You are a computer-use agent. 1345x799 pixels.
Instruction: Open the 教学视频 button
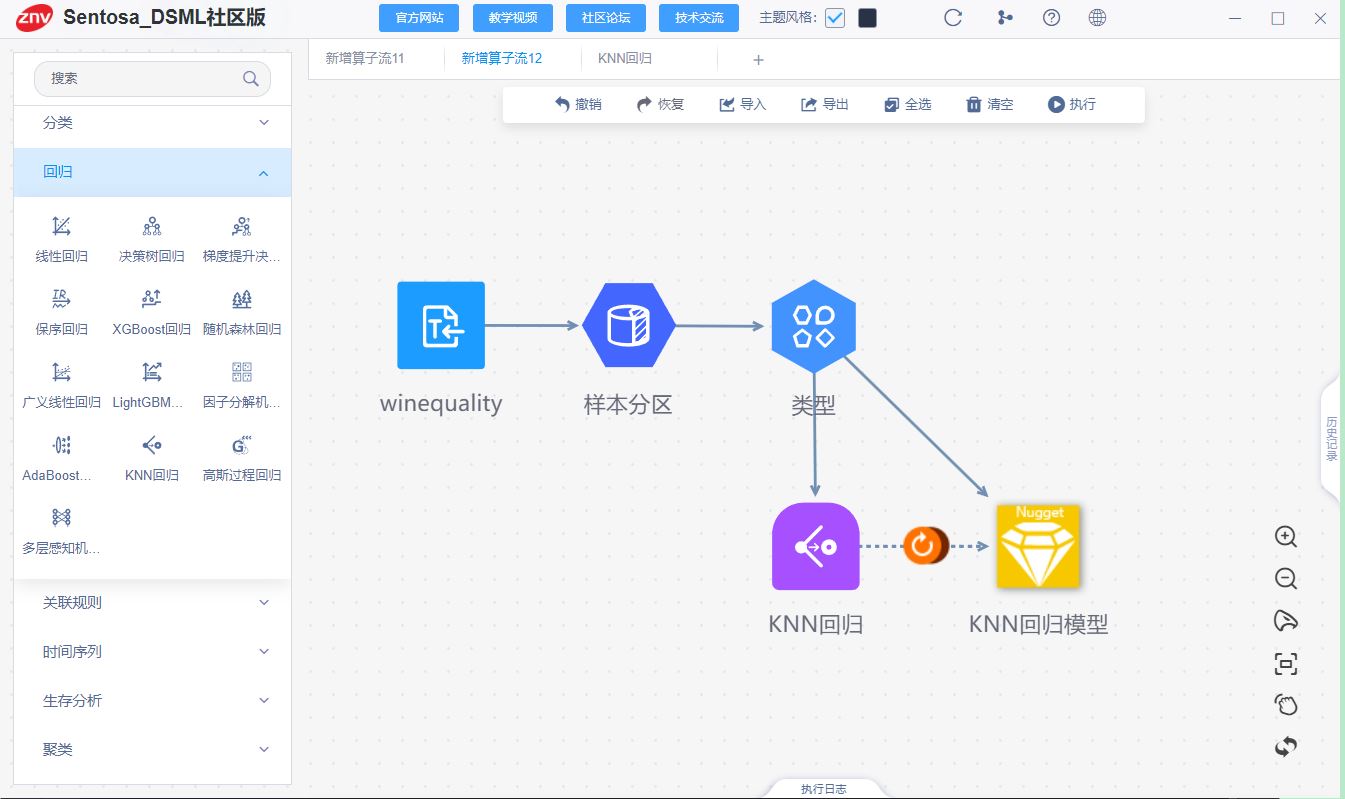(512, 18)
